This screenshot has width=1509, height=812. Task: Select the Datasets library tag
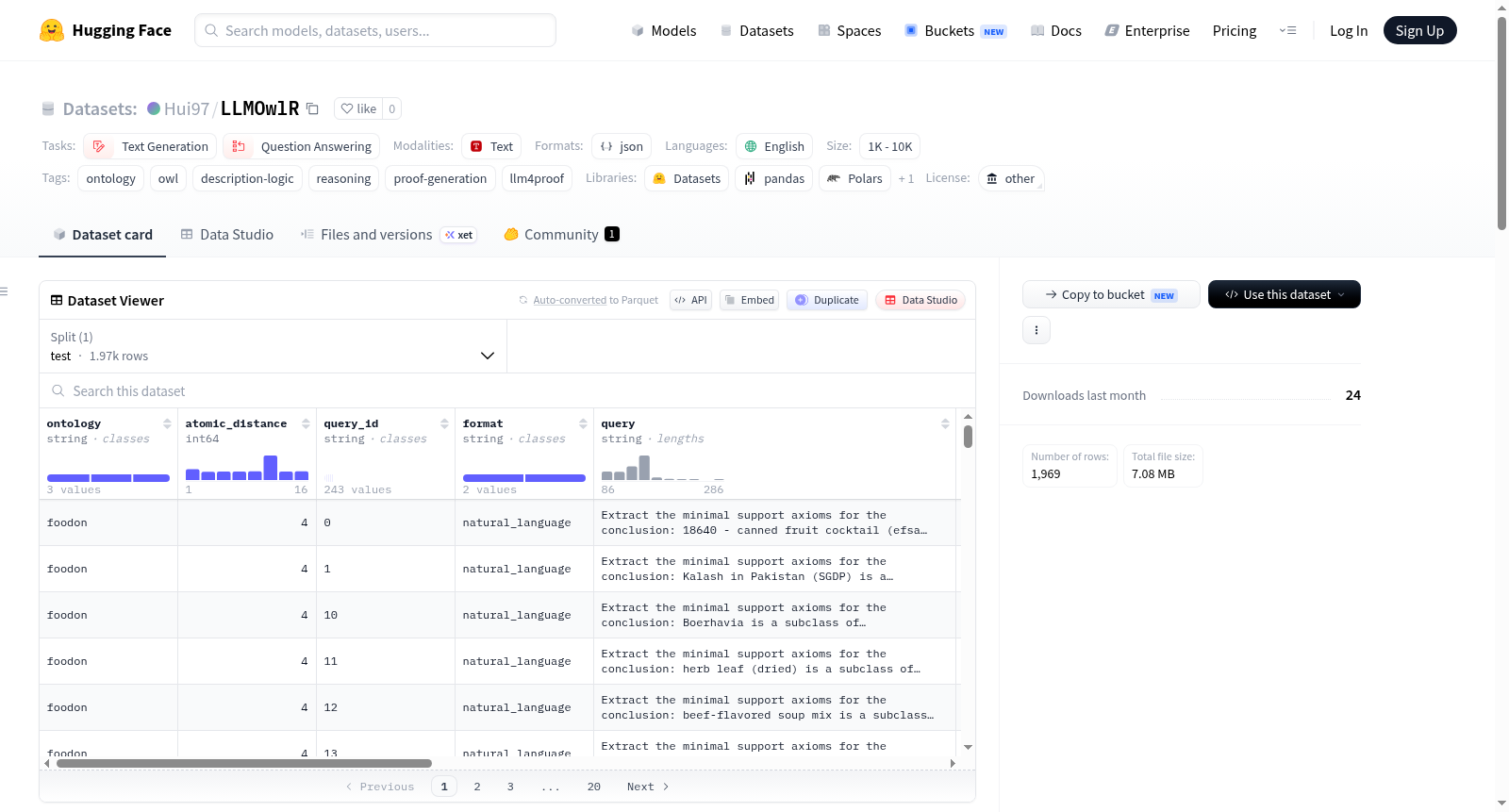pyautogui.click(x=687, y=178)
